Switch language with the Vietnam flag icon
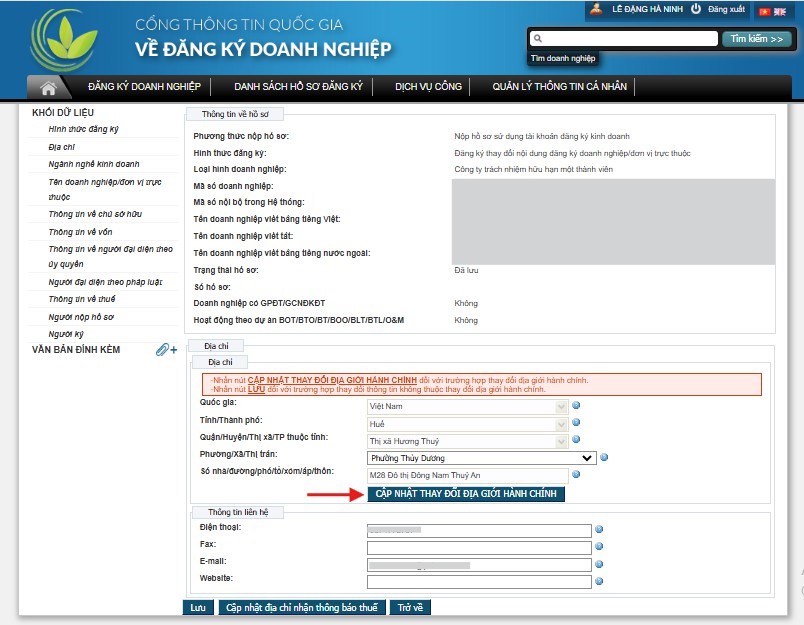This screenshot has height=625, width=804. click(765, 11)
